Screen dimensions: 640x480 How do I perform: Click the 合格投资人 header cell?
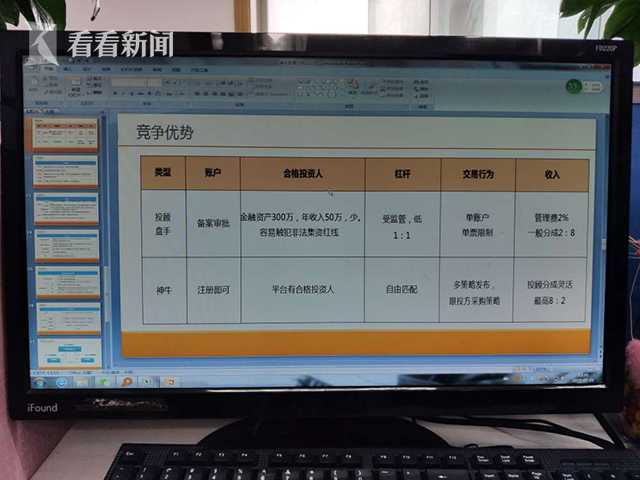tap(303, 174)
